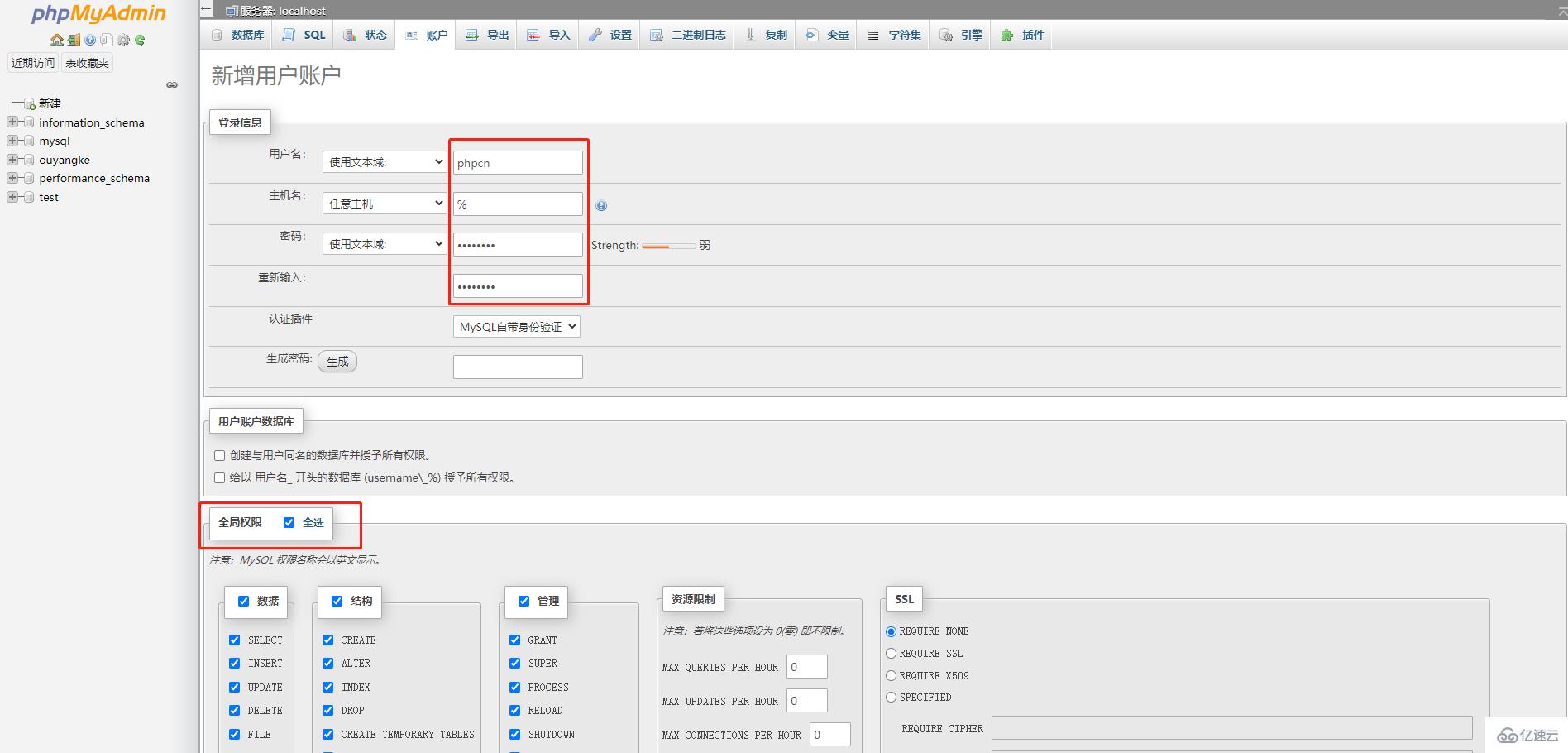
Task: Open the 复制 replication tab
Action: (765, 35)
